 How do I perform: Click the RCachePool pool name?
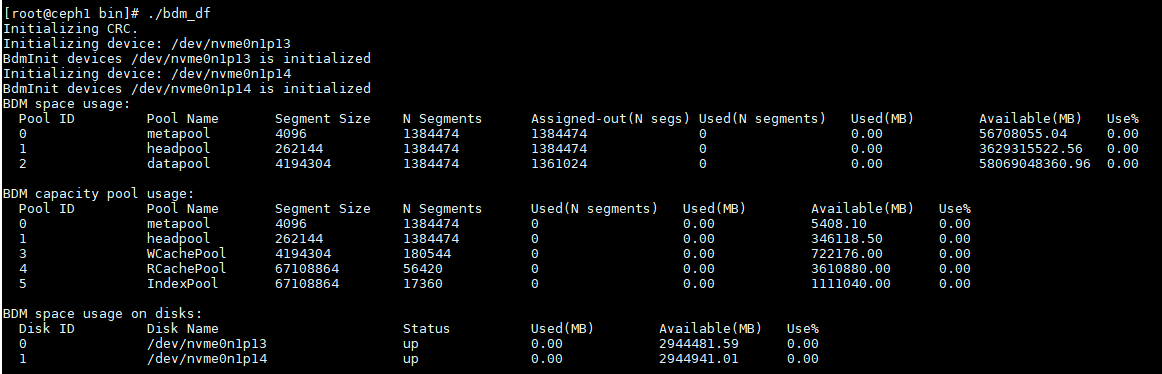pos(187,268)
